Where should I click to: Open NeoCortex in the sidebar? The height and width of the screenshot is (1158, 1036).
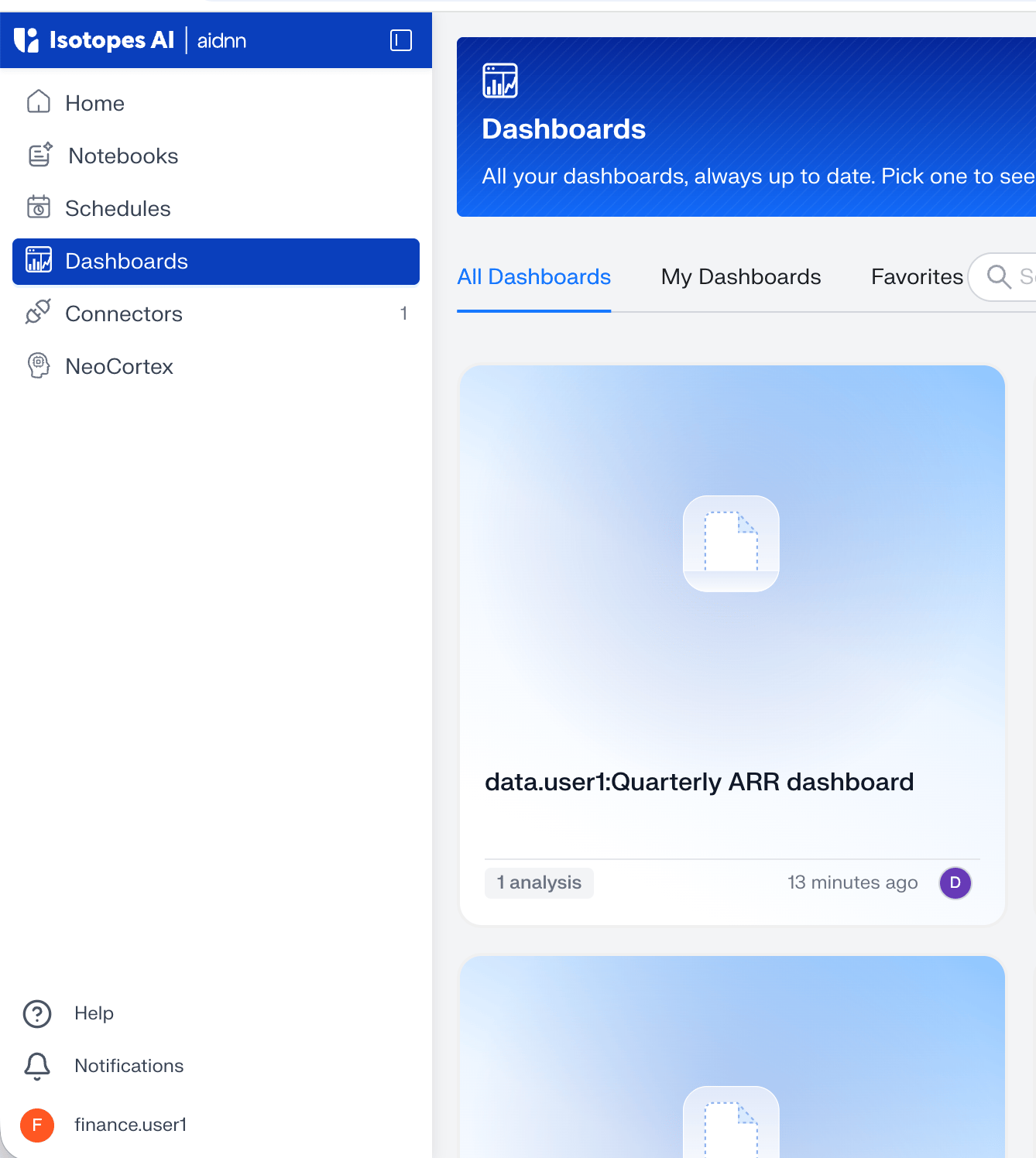pos(216,366)
